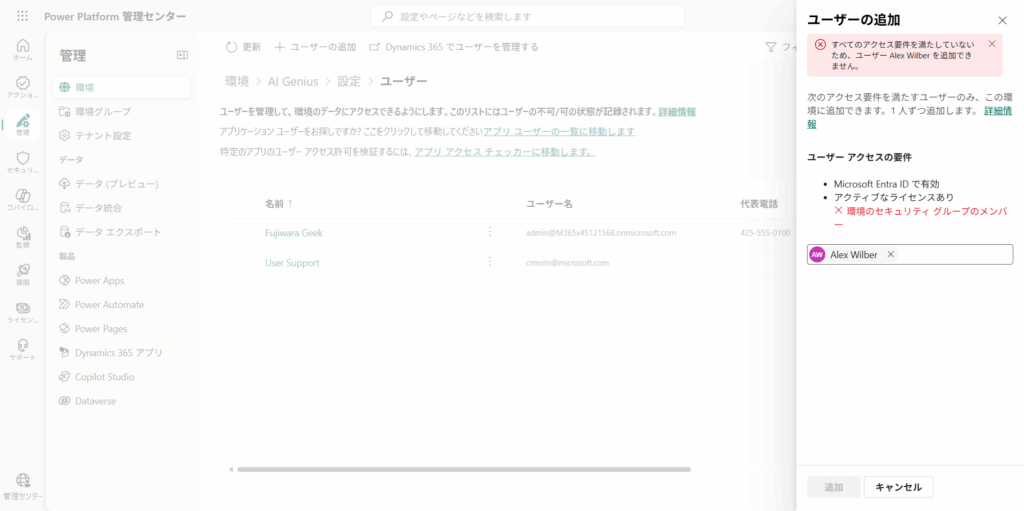Viewport: 1024px width, 511px height.
Task: Select Power Automate in the navigation
Action: pyautogui.click(x=109, y=304)
